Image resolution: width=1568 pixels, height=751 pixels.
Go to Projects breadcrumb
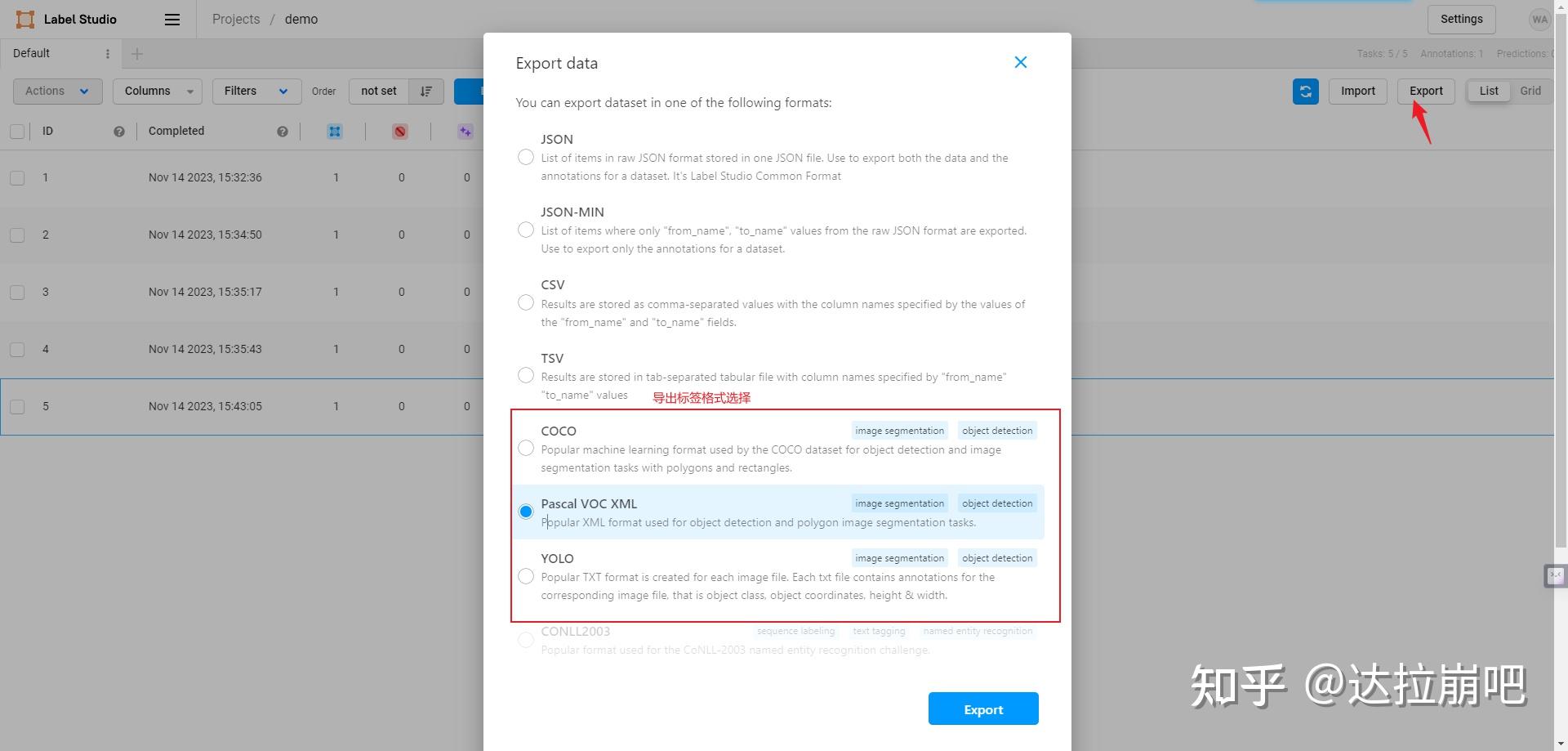pos(236,20)
